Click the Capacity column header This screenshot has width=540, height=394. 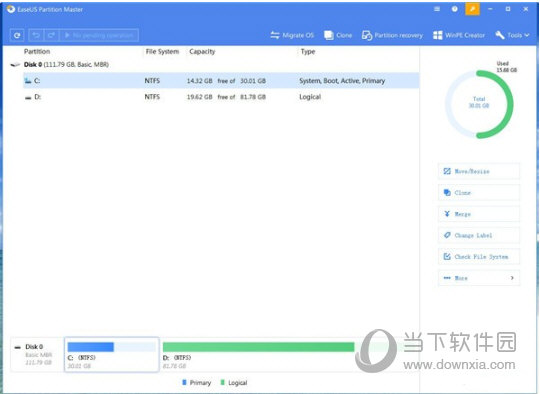(x=202, y=52)
